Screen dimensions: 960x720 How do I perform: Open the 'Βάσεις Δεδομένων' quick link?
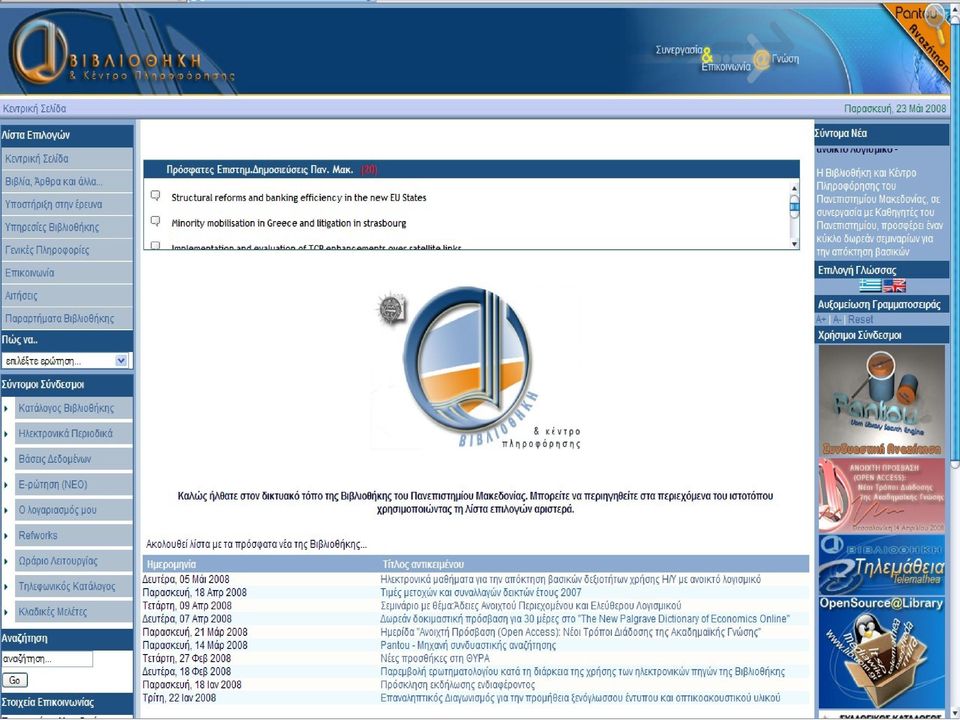coord(74,459)
